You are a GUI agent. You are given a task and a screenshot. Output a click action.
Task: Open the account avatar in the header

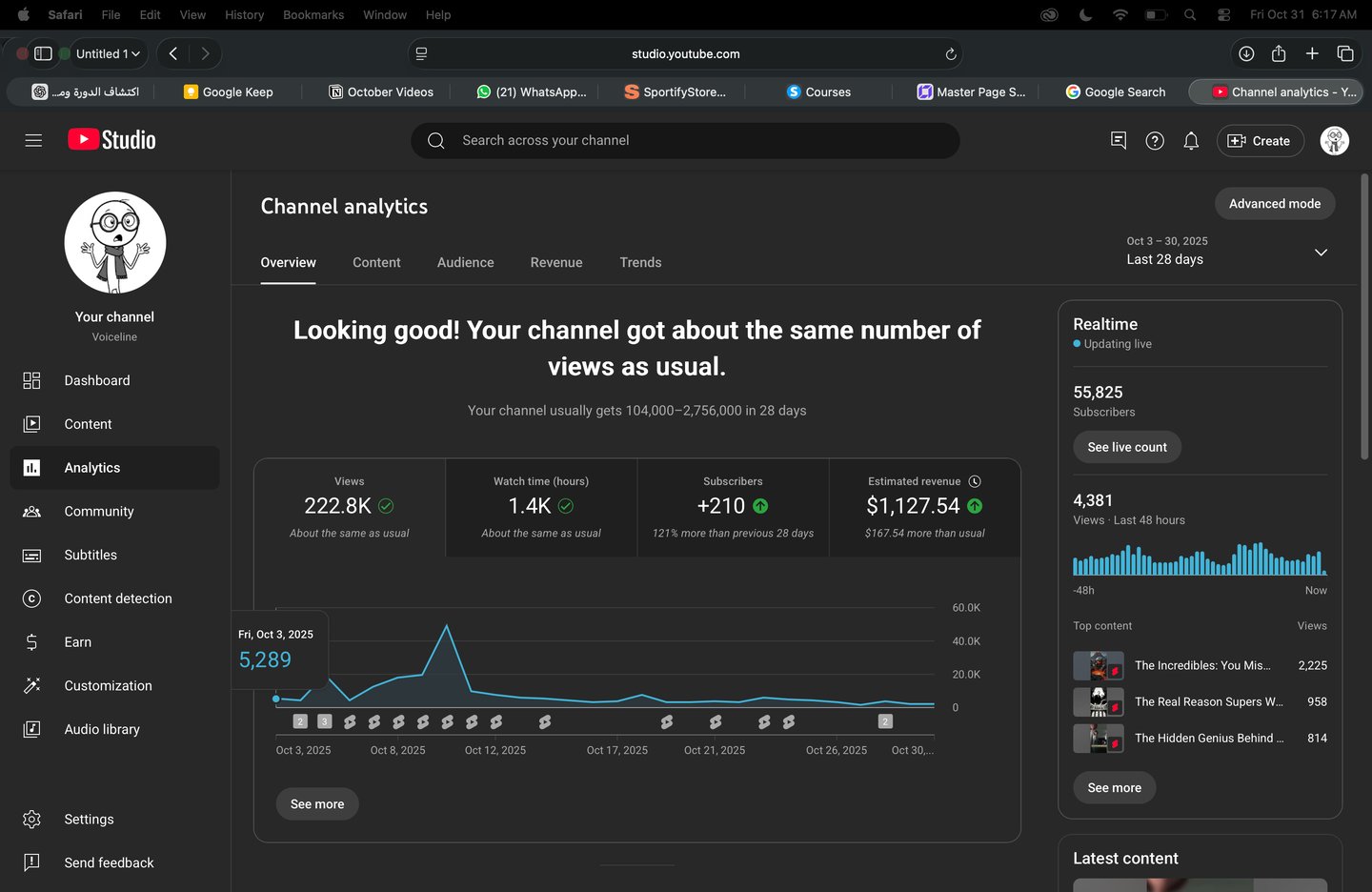(x=1335, y=141)
